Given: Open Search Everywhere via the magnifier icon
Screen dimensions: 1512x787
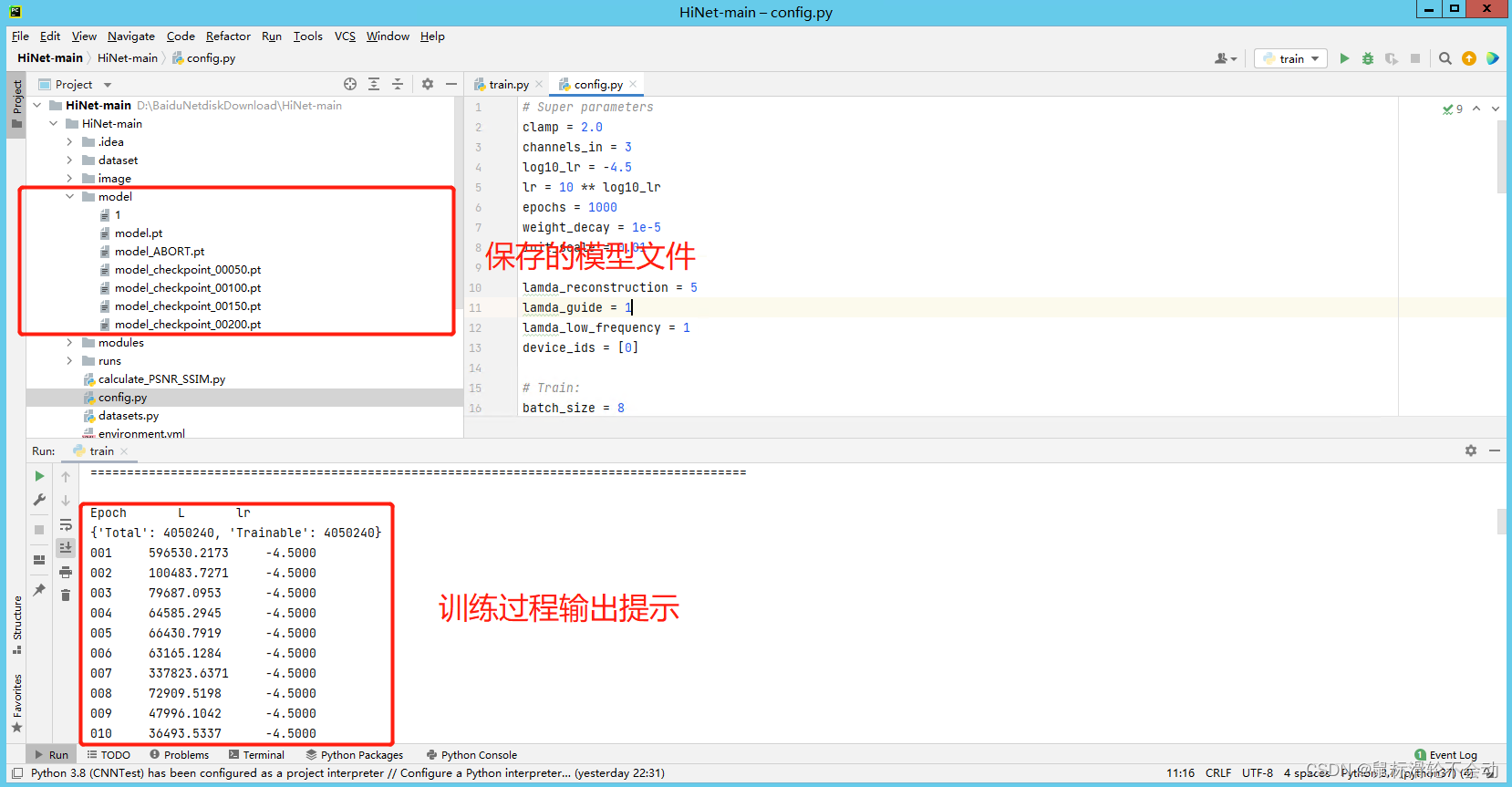Looking at the screenshot, I should pos(1445,58).
